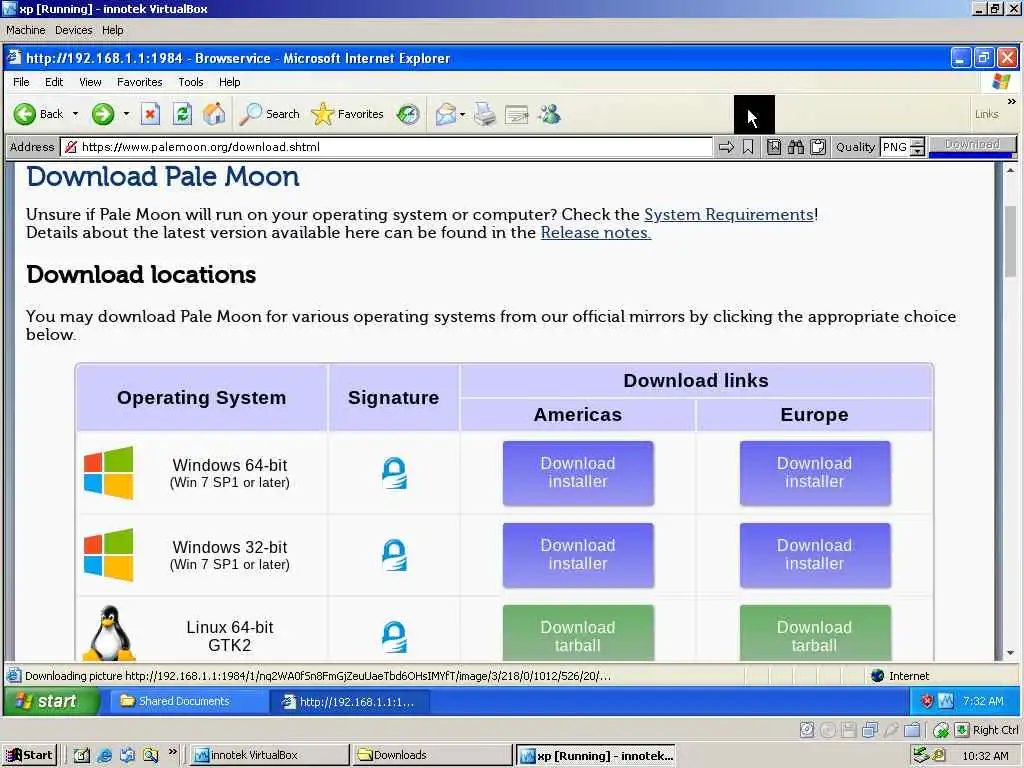Click the page scroll down arrow
The image size is (1024, 768).
tap(1010, 652)
